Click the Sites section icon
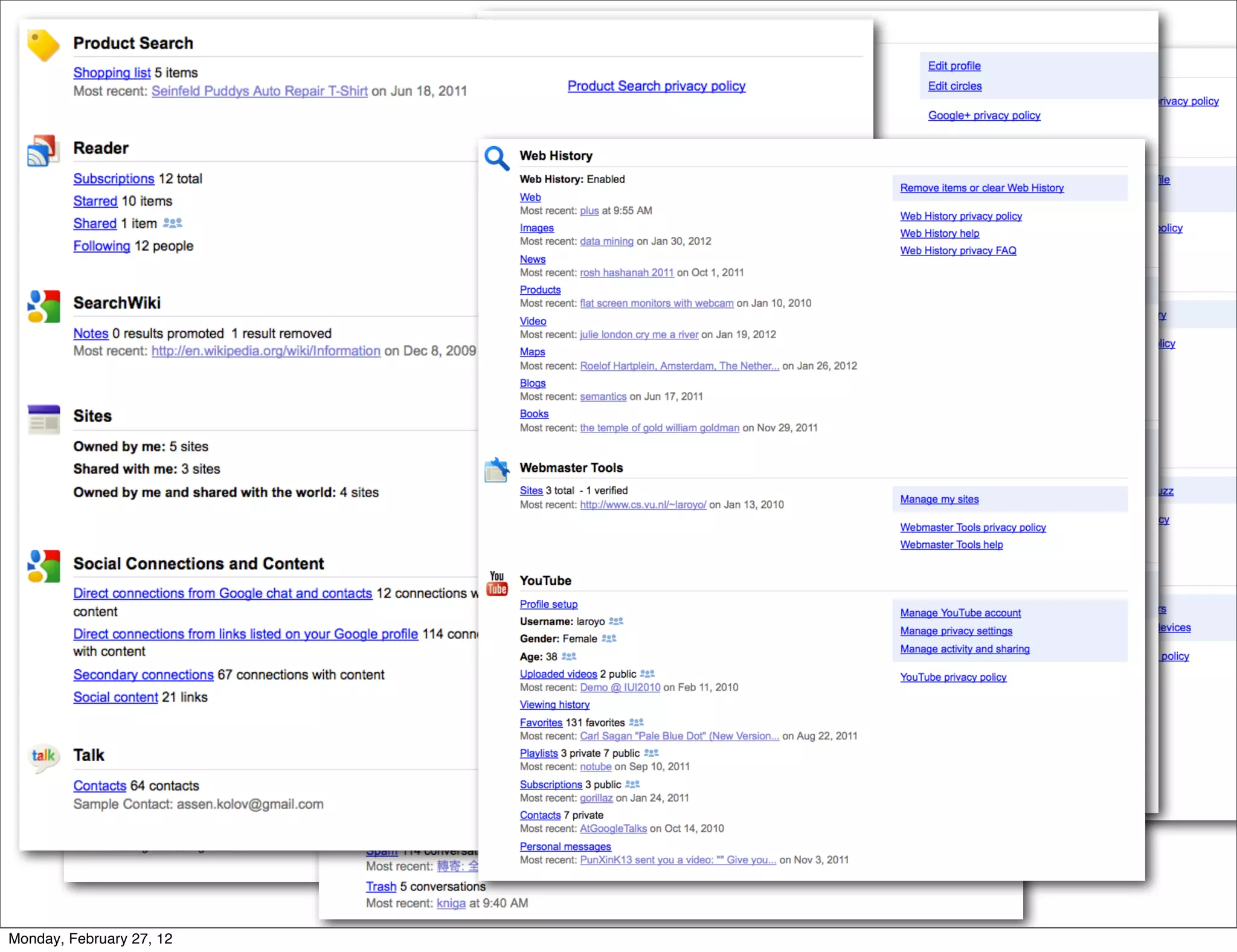This screenshot has width=1237, height=952. [x=43, y=419]
